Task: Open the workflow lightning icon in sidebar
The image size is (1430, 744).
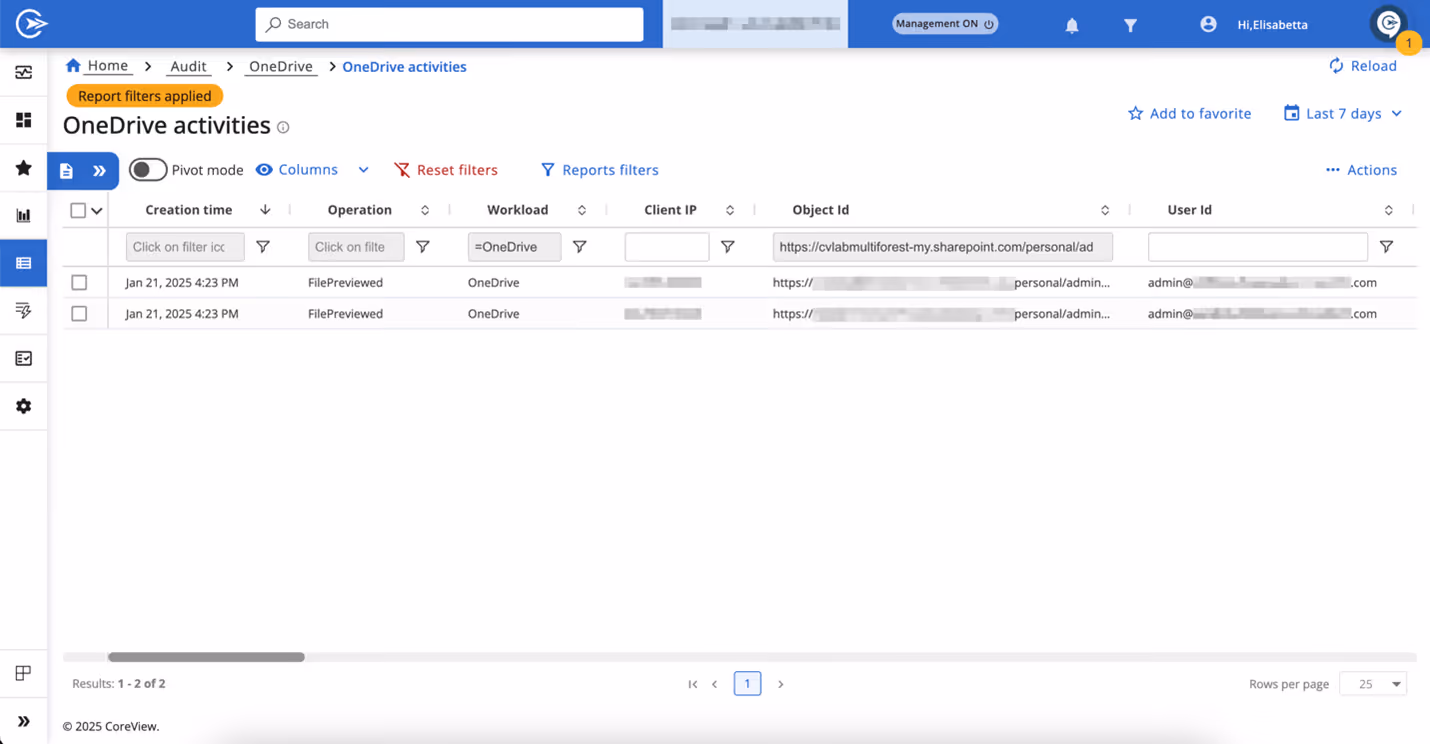Action: coord(23,310)
